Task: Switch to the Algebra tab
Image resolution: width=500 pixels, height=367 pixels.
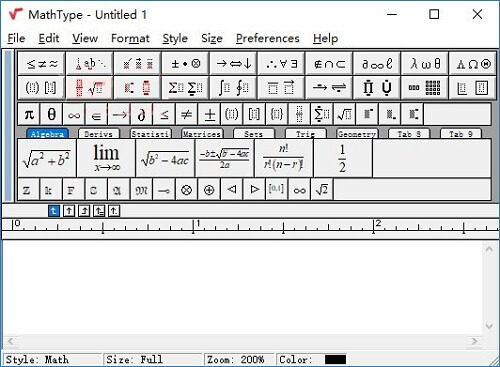Action: [47, 134]
